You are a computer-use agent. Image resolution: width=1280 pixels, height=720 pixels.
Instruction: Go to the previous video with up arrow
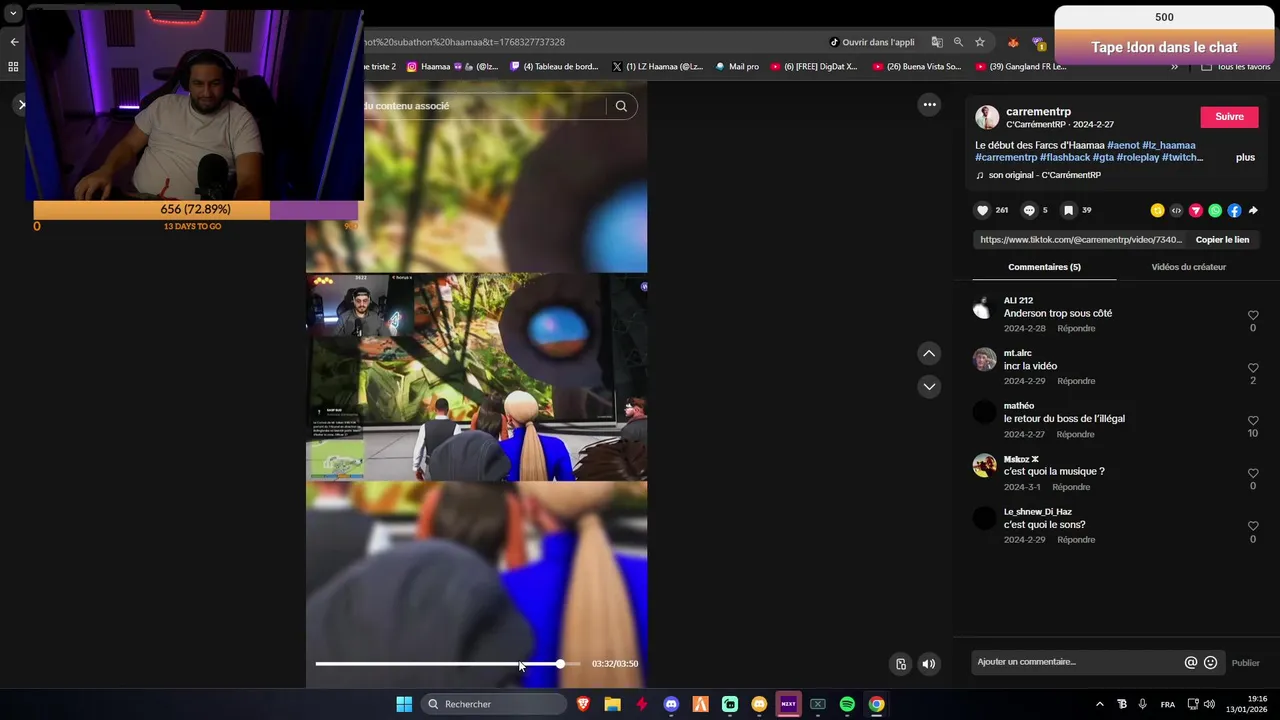click(x=929, y=353)
